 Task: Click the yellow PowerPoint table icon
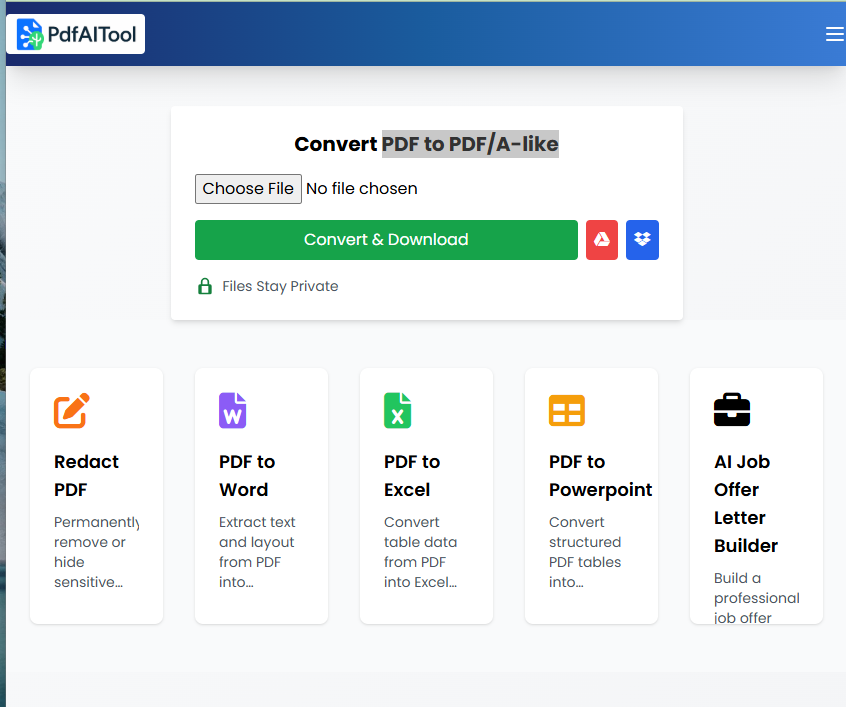pyautogui.click(x=566, y=411)
